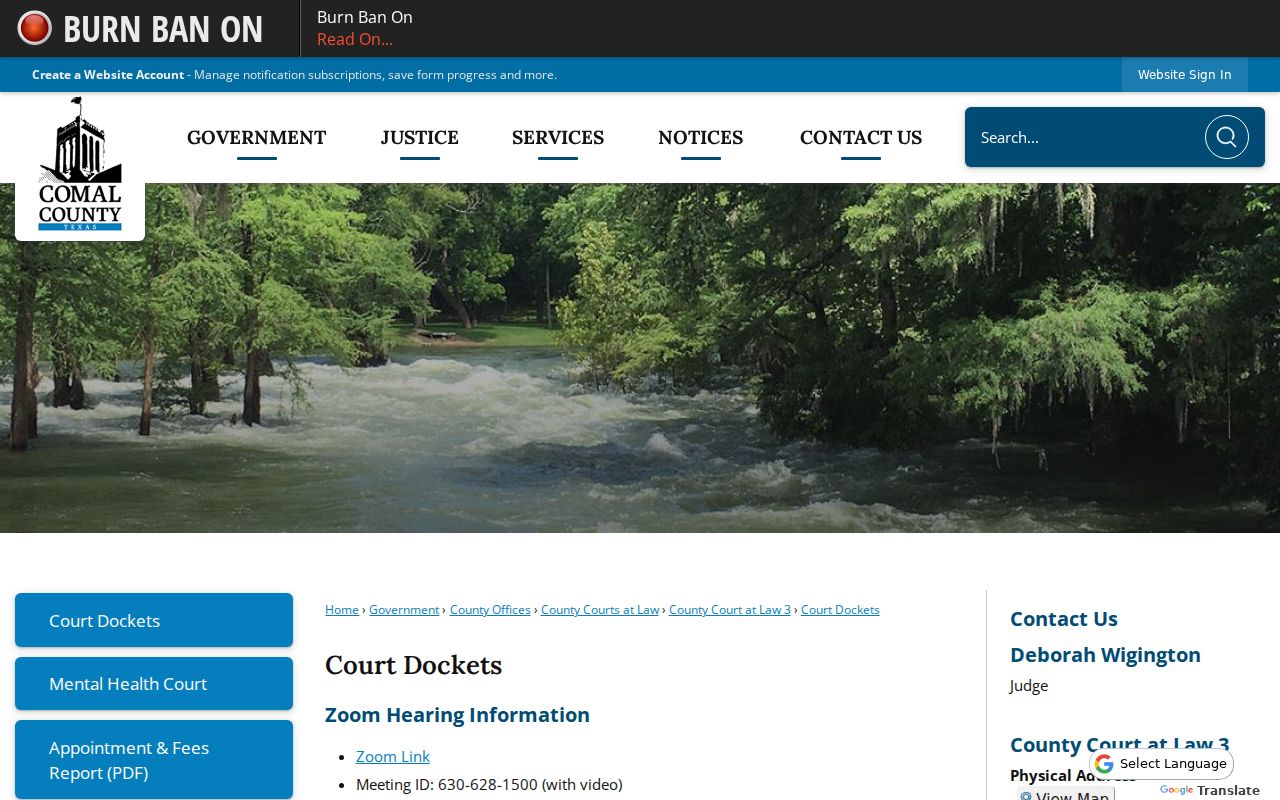
Task: Go to Government breadcrumb link
Action: click(404, 610)
